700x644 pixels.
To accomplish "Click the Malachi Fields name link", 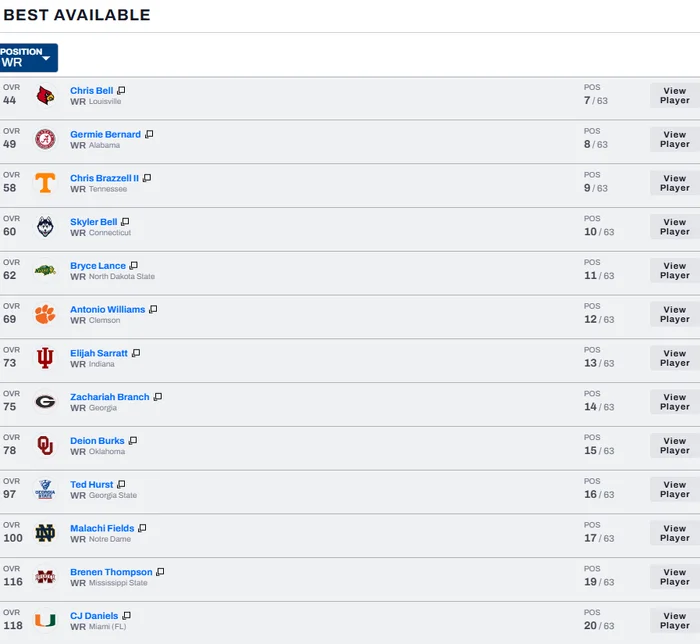I will [x=102, y=528].
